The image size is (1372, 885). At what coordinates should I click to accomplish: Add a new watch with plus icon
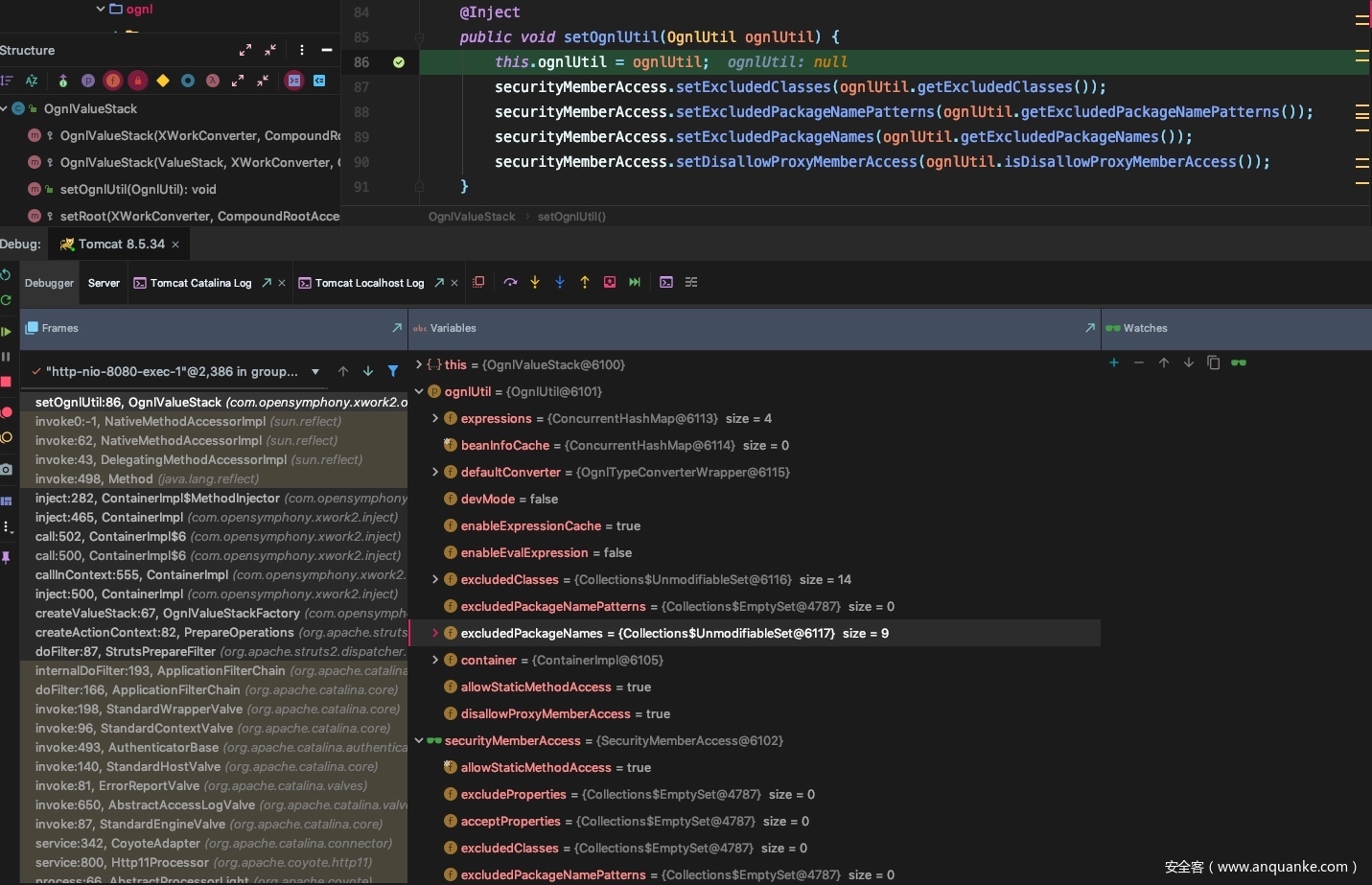(1113, 362)
